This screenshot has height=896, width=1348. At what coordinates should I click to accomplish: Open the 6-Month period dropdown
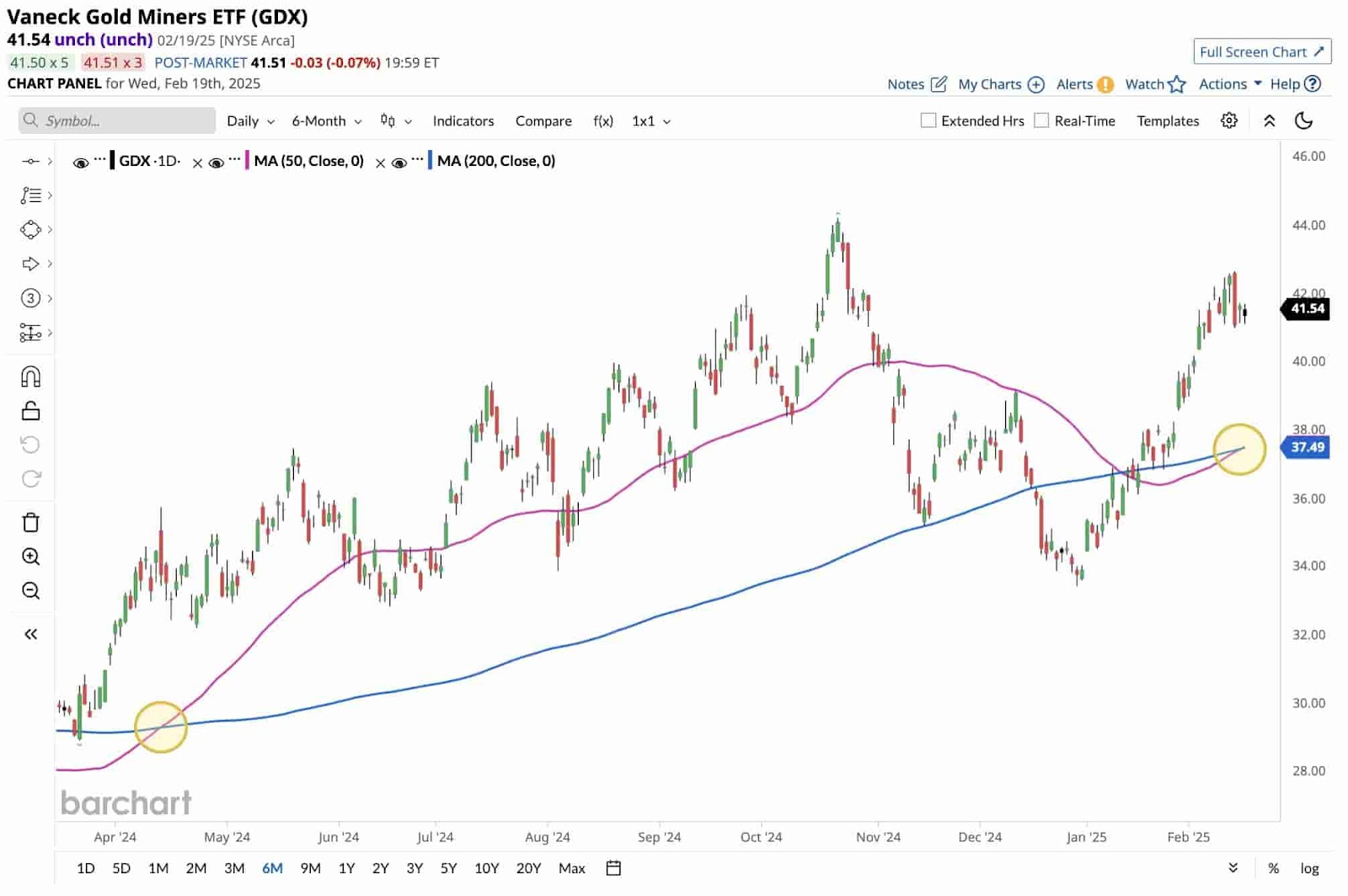pyautogui.click(x=327, y=120)
